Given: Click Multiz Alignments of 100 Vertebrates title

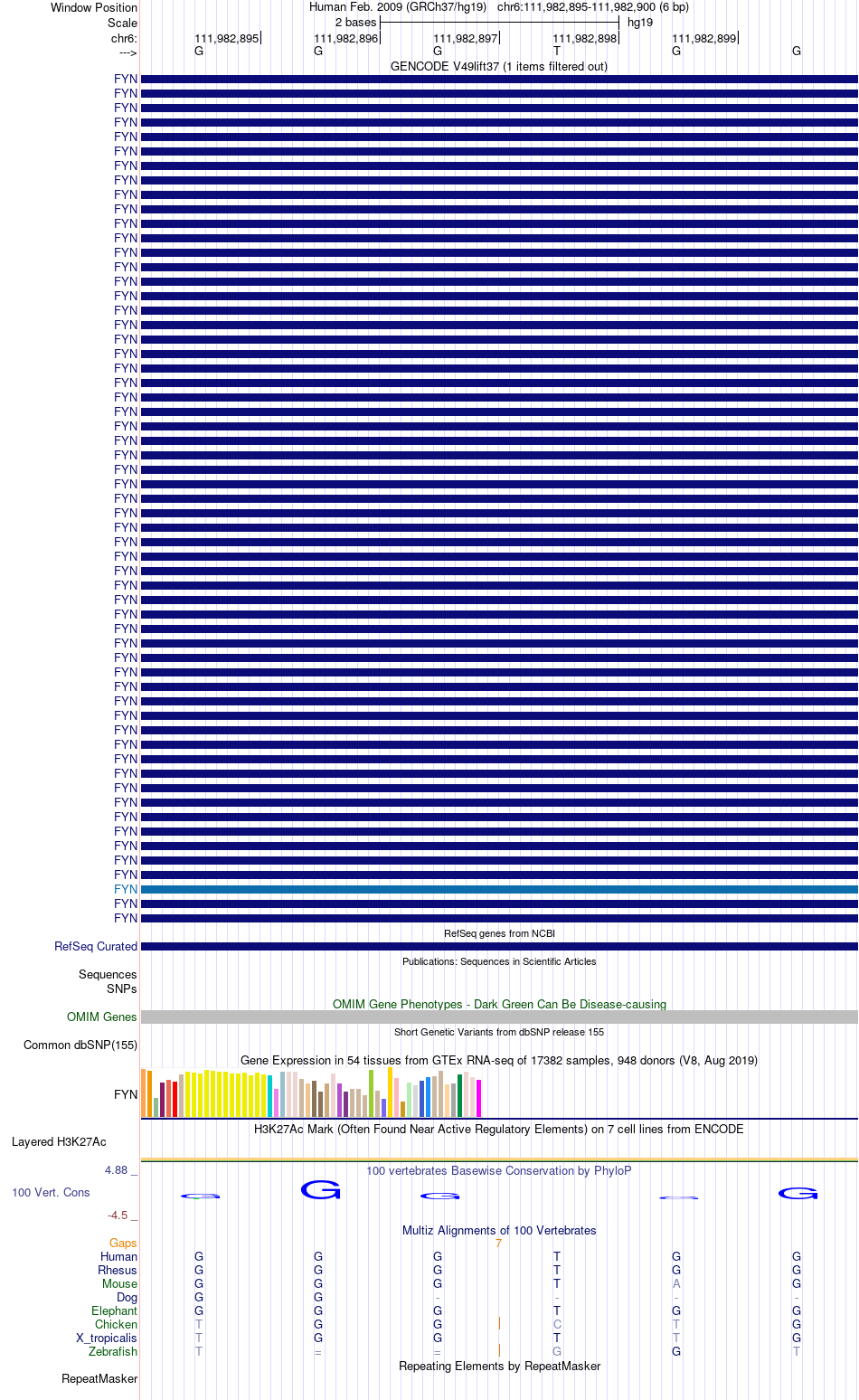Looking at the screenshot, I should coord(499,1230).
